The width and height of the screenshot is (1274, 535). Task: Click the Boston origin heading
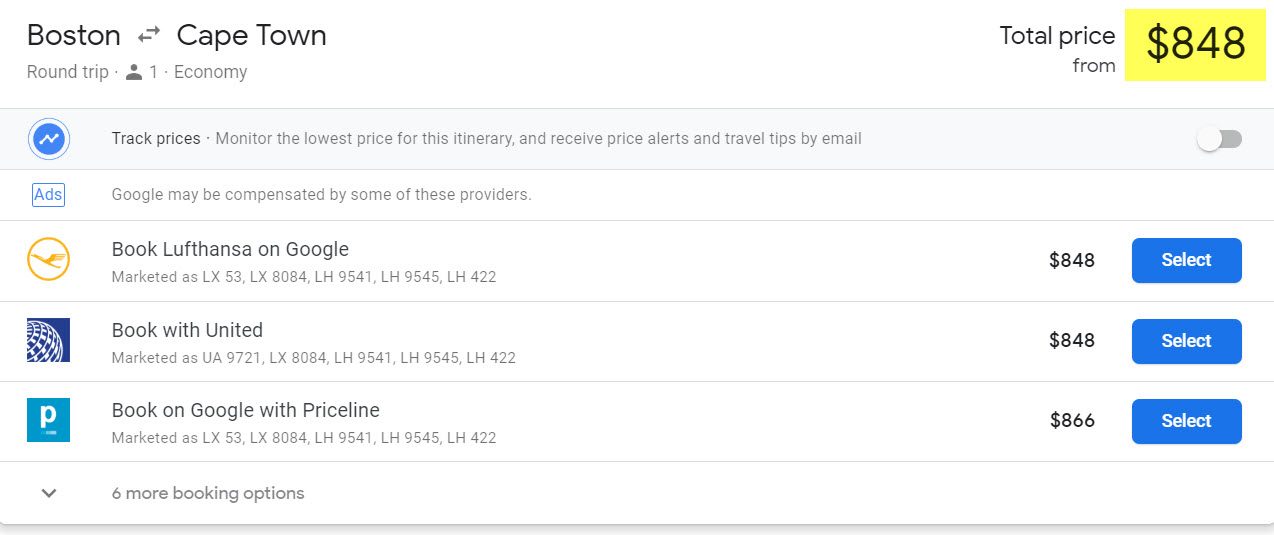click(74, 36)
